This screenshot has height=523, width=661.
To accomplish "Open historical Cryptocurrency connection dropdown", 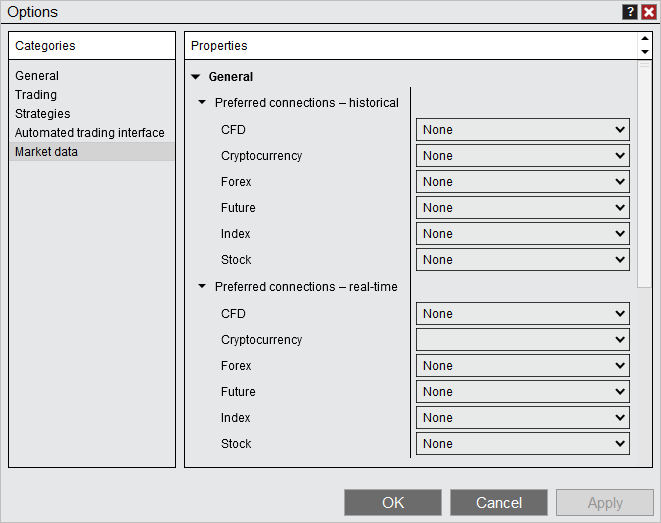I will click(522, 156).
